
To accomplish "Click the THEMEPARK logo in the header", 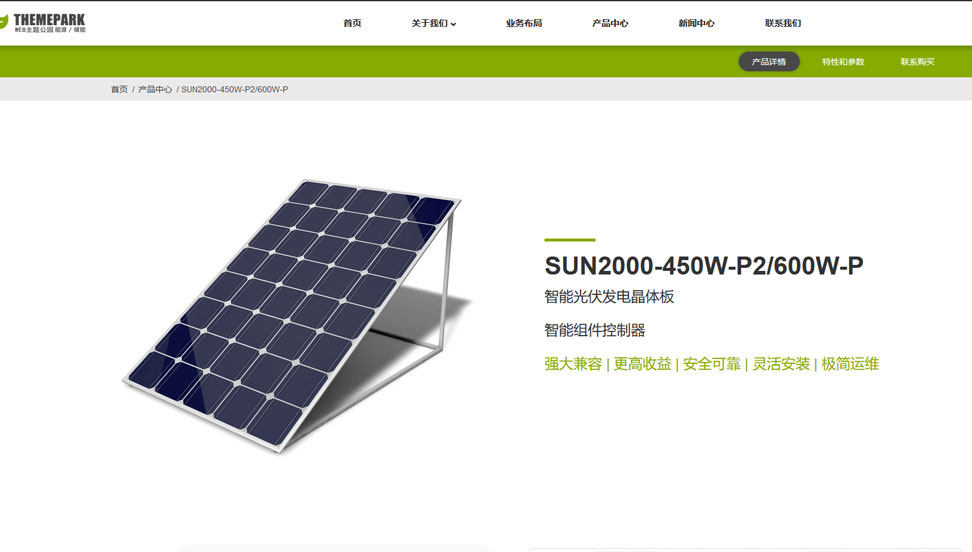I will click(45, 22).
